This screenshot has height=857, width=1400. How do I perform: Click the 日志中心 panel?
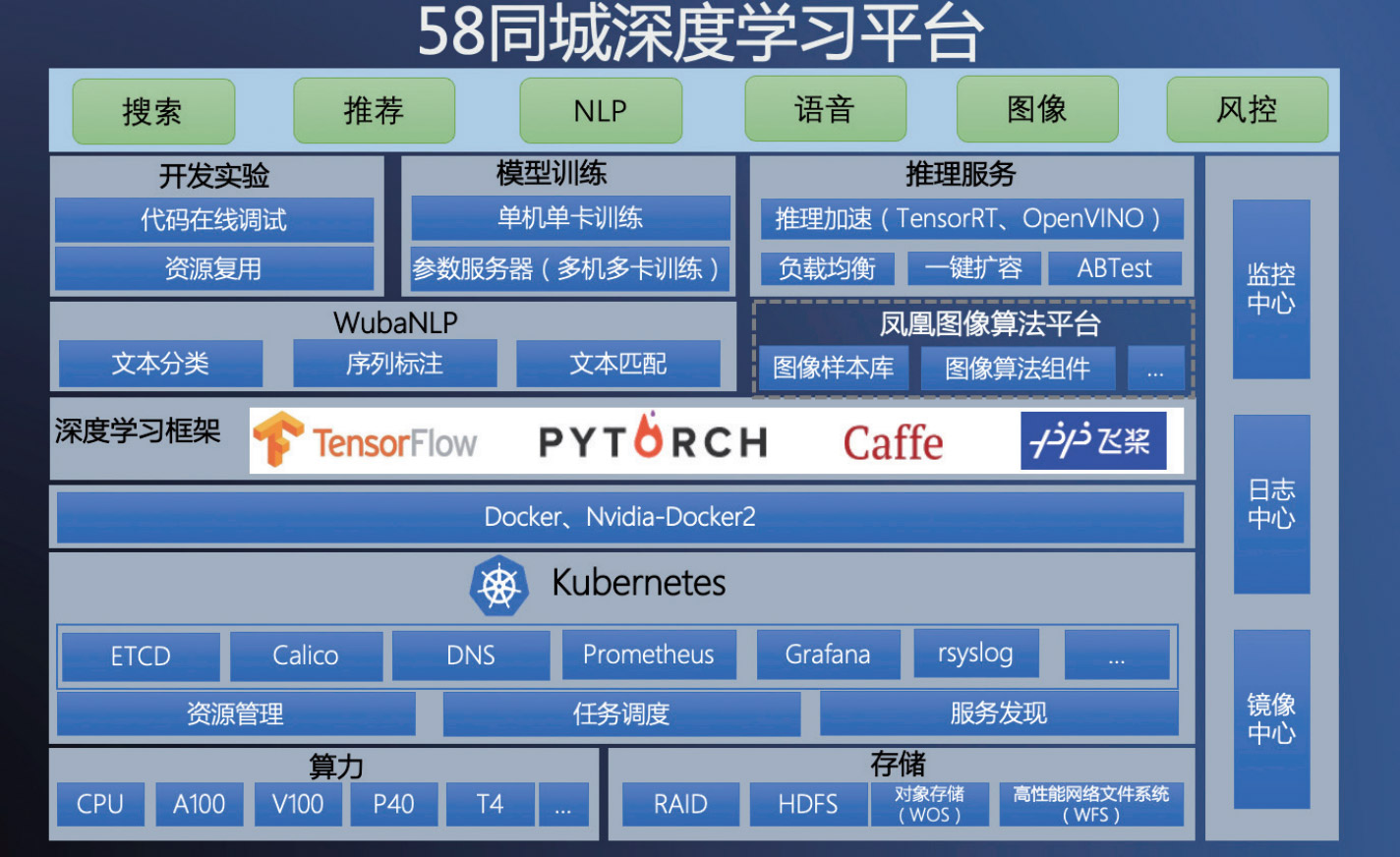[1271, 504]
